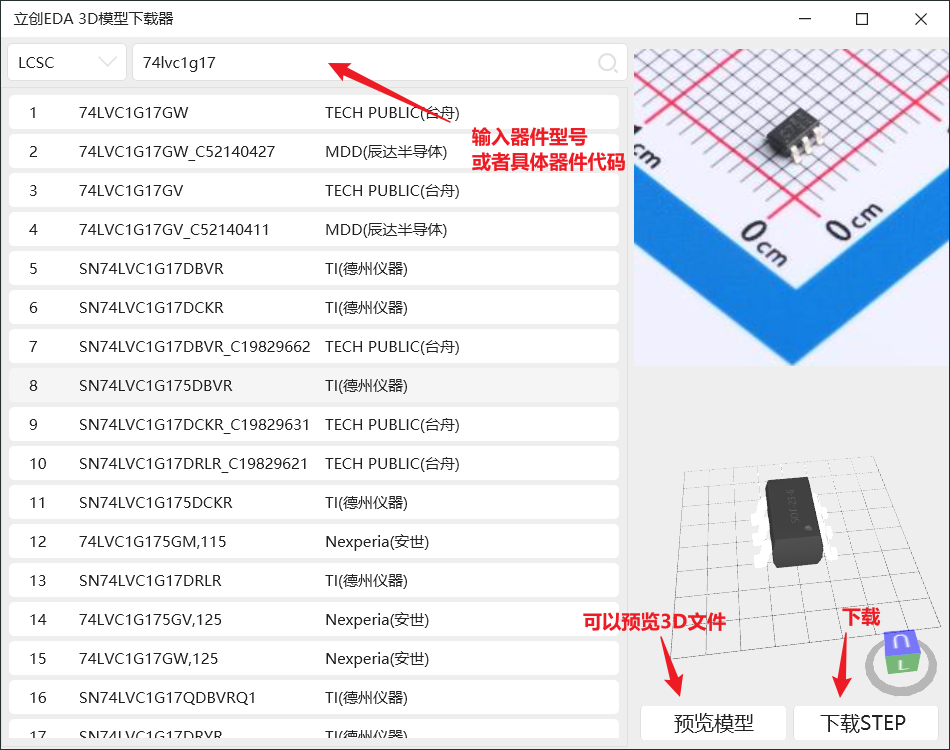Click the 下载STEP button
The image size is (950, 750).
[864, 722]
